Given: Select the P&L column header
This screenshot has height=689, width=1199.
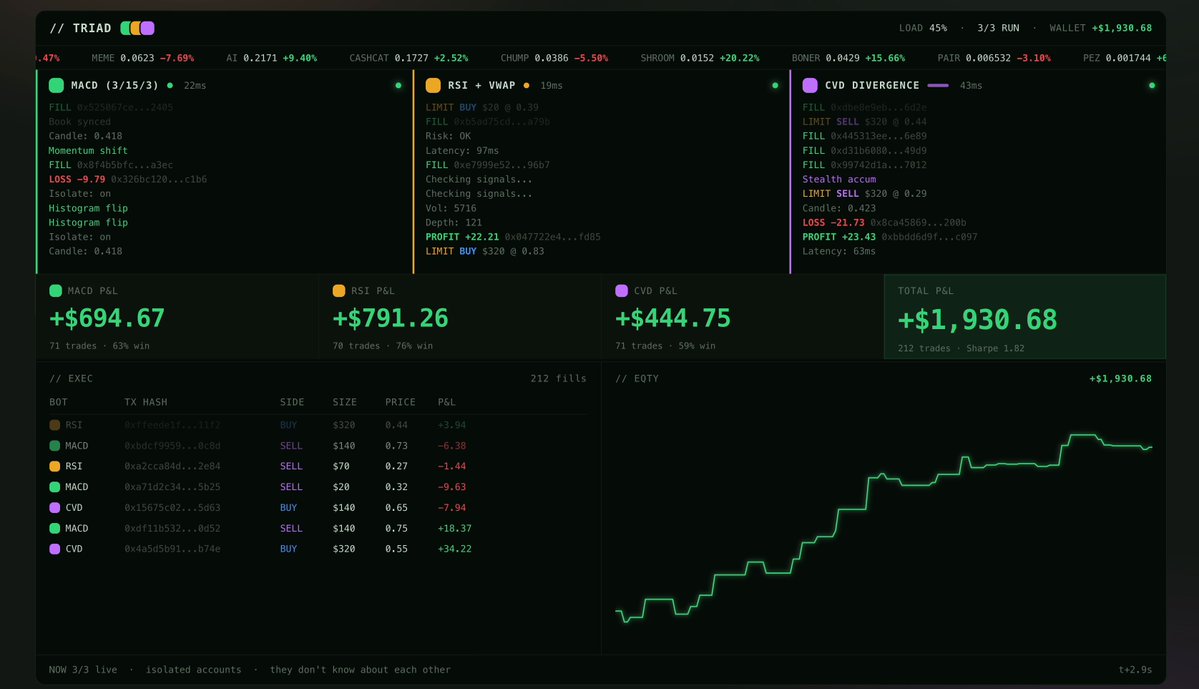Looking at the screenshot, I should 447,402.
